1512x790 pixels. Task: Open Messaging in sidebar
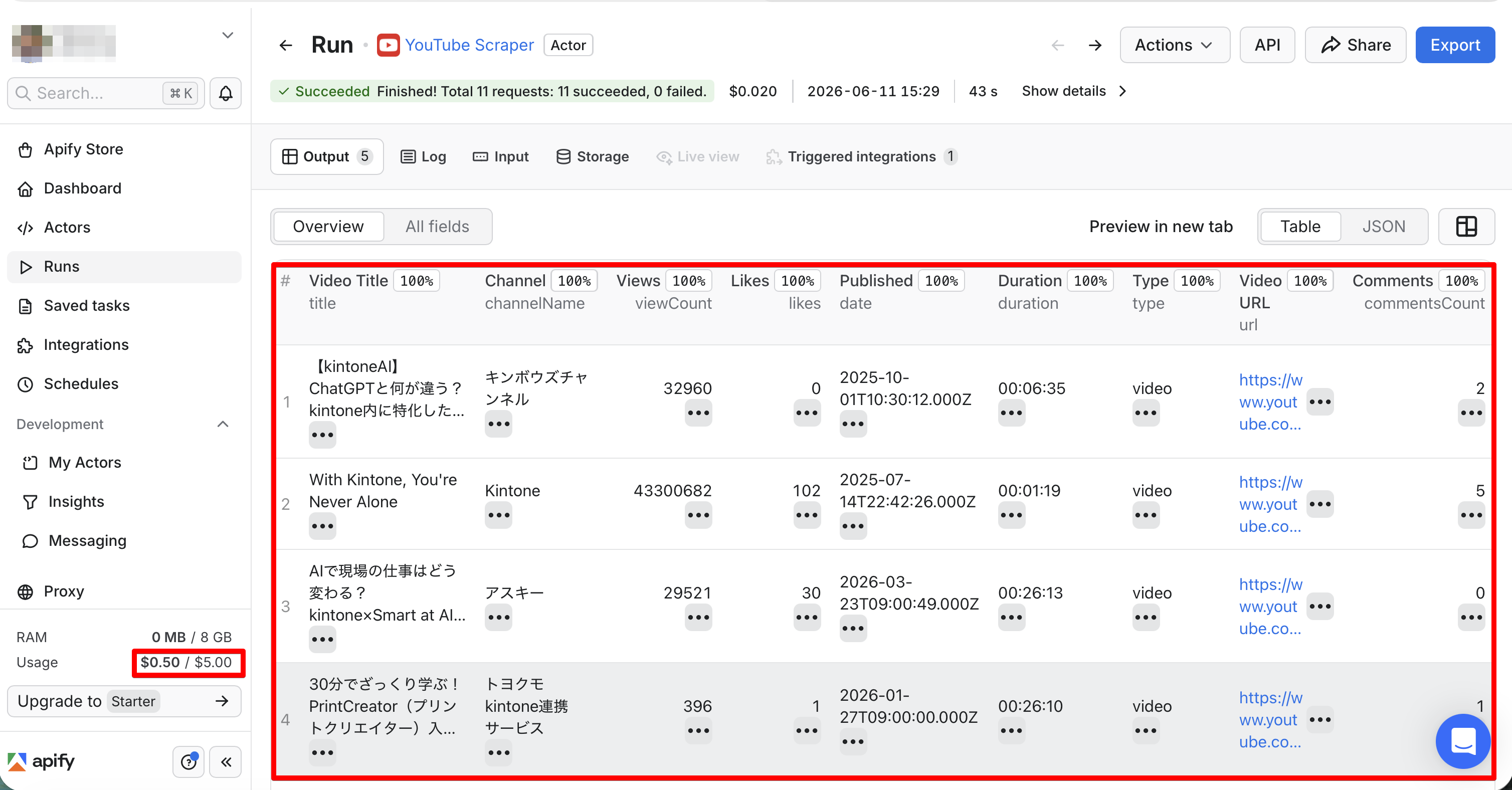[124, 540]
